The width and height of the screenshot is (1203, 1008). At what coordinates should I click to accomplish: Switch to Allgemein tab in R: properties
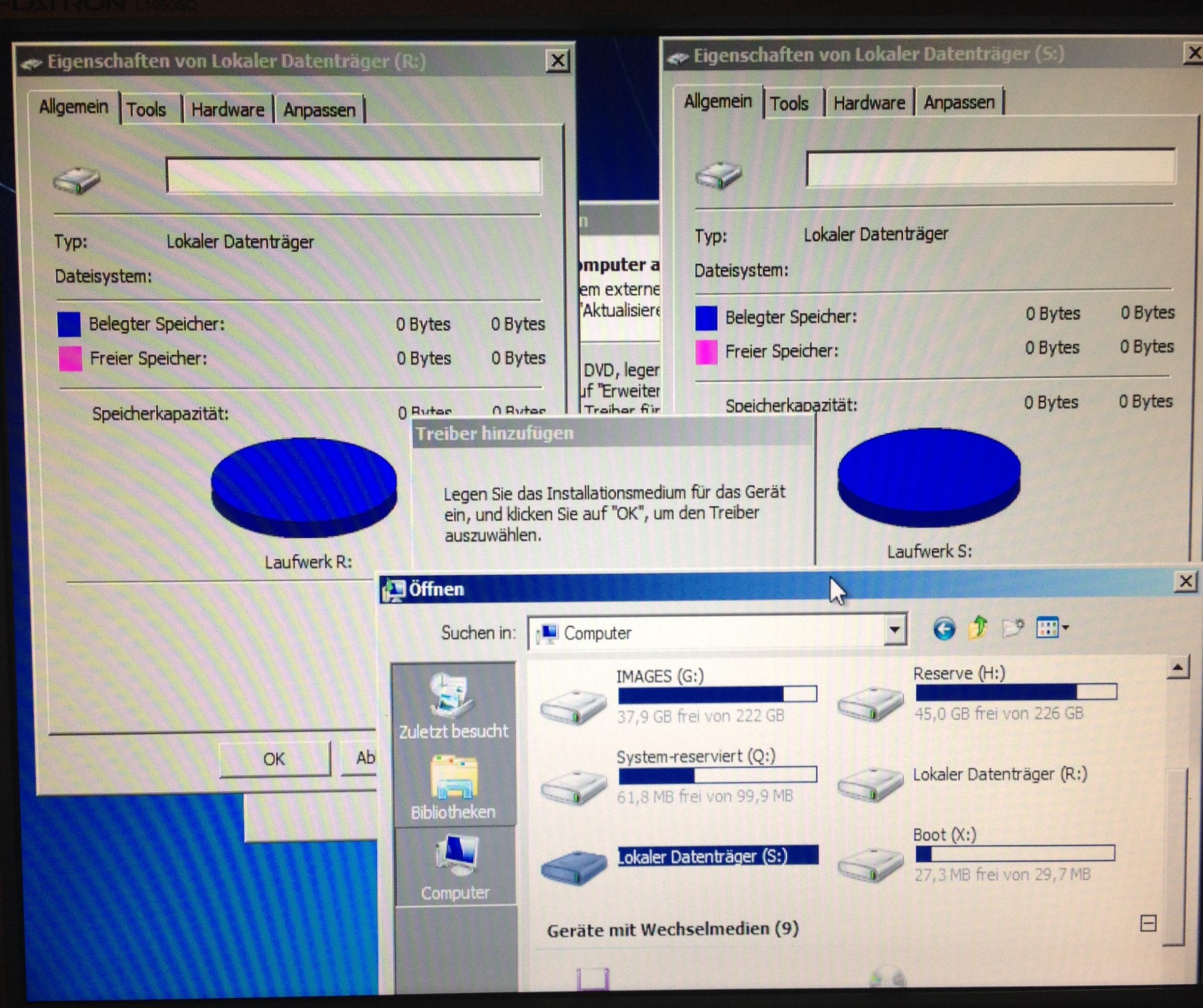click(73, 107)
